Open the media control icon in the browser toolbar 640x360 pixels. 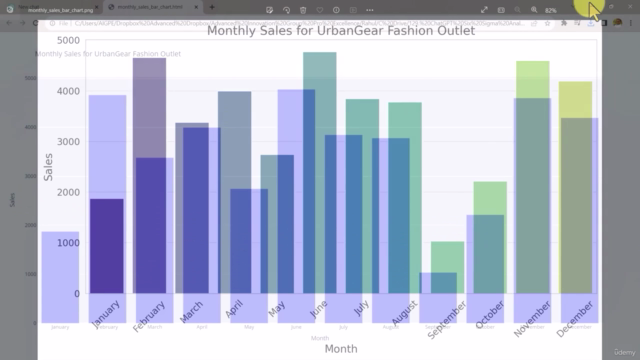(577, 23)
